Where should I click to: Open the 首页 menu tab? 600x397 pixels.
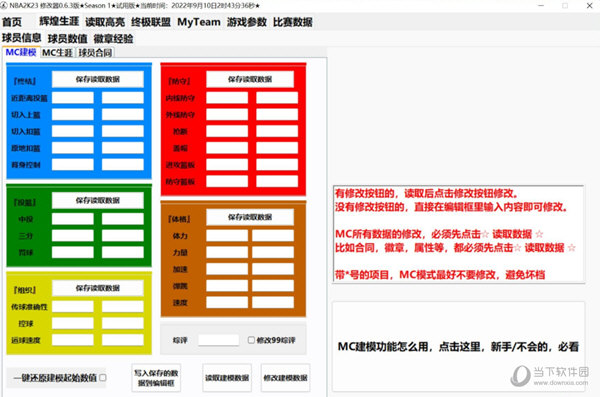click(x=12, y=22)
